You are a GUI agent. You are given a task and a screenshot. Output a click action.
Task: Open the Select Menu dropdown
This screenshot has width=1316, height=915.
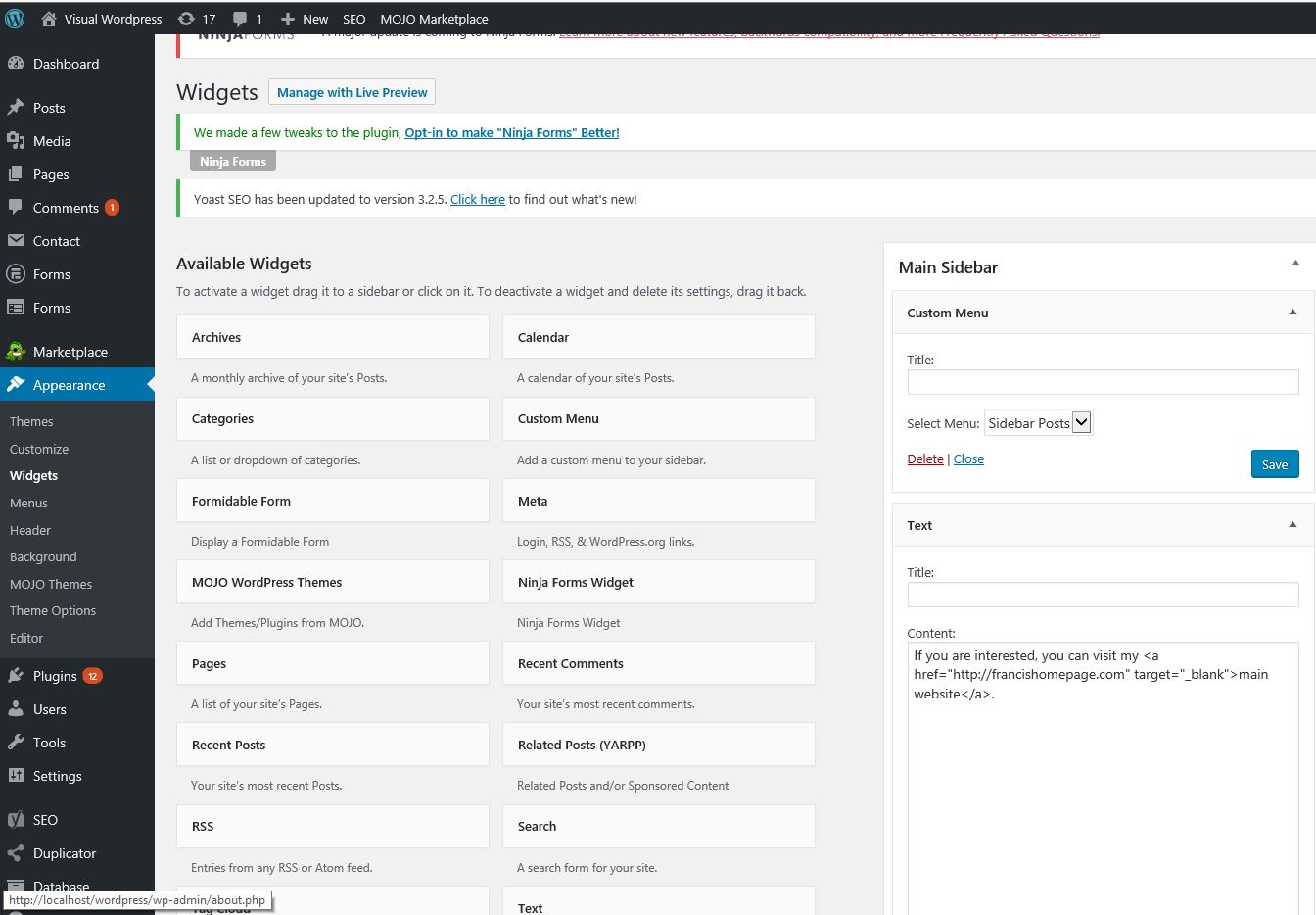(1038, 423)
